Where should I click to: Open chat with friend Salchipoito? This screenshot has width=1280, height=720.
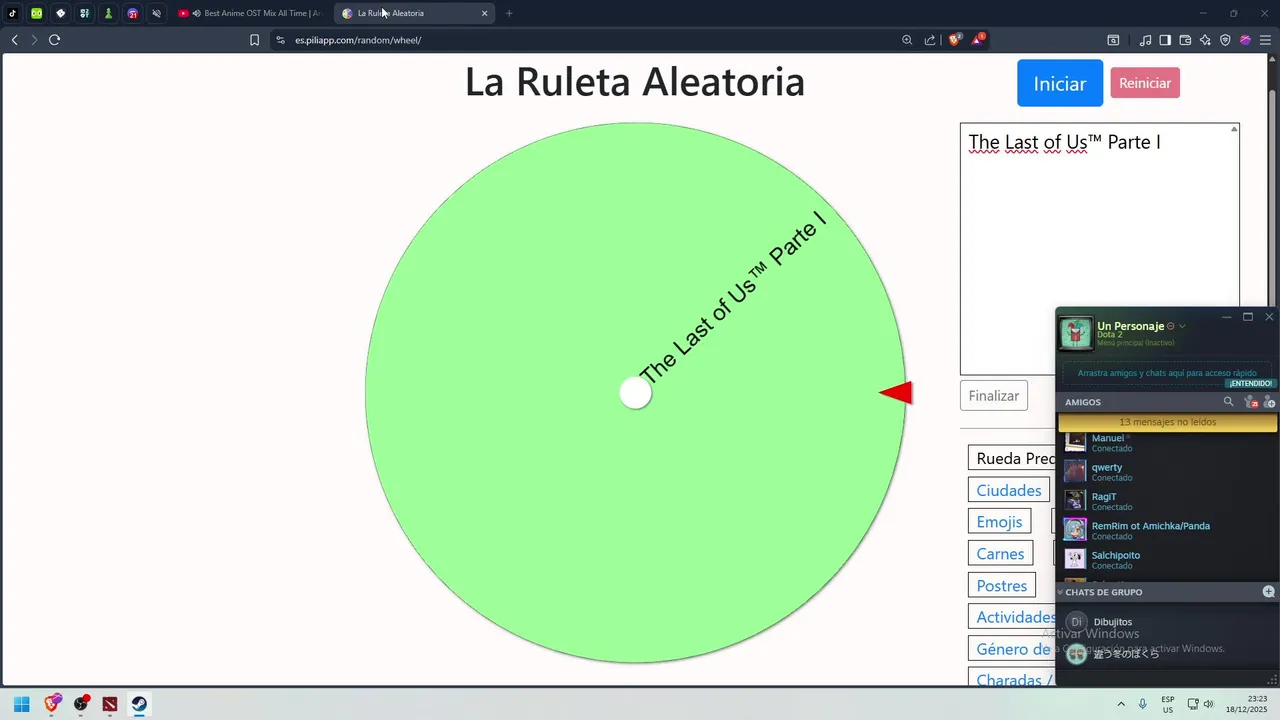point(1167,559)
